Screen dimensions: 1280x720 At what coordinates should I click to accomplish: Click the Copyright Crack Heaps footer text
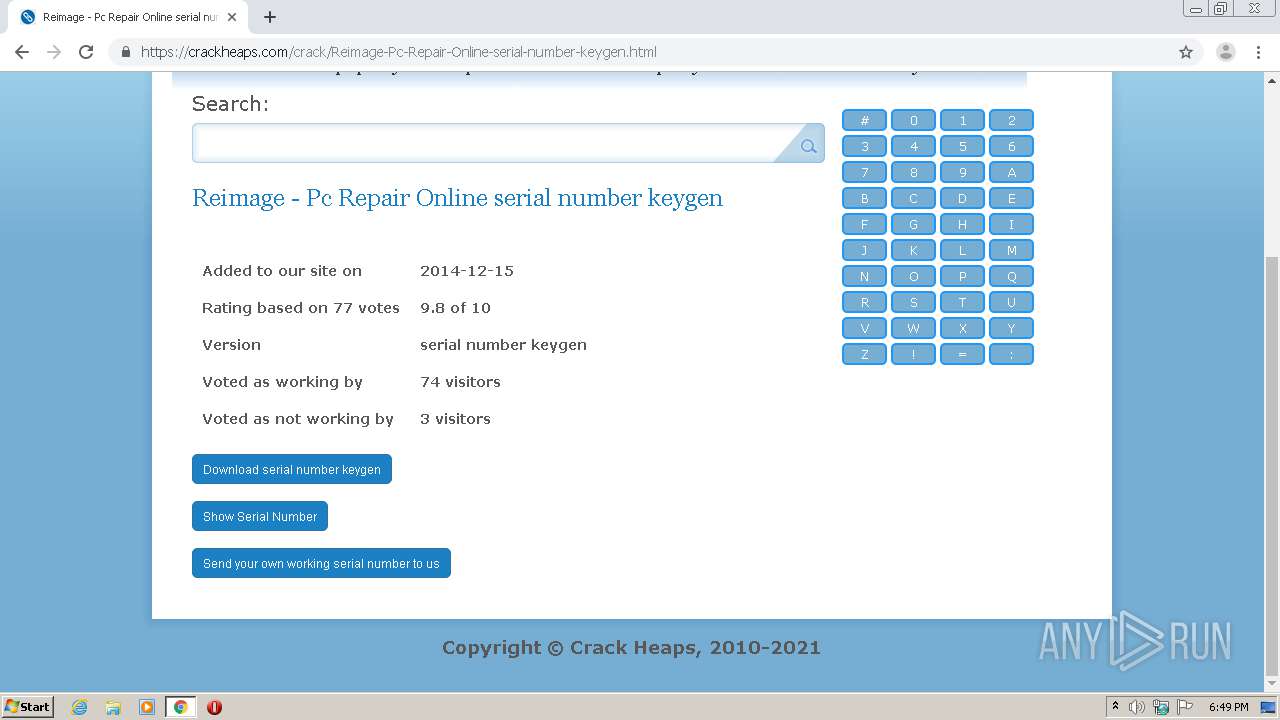tap(631, 647)
